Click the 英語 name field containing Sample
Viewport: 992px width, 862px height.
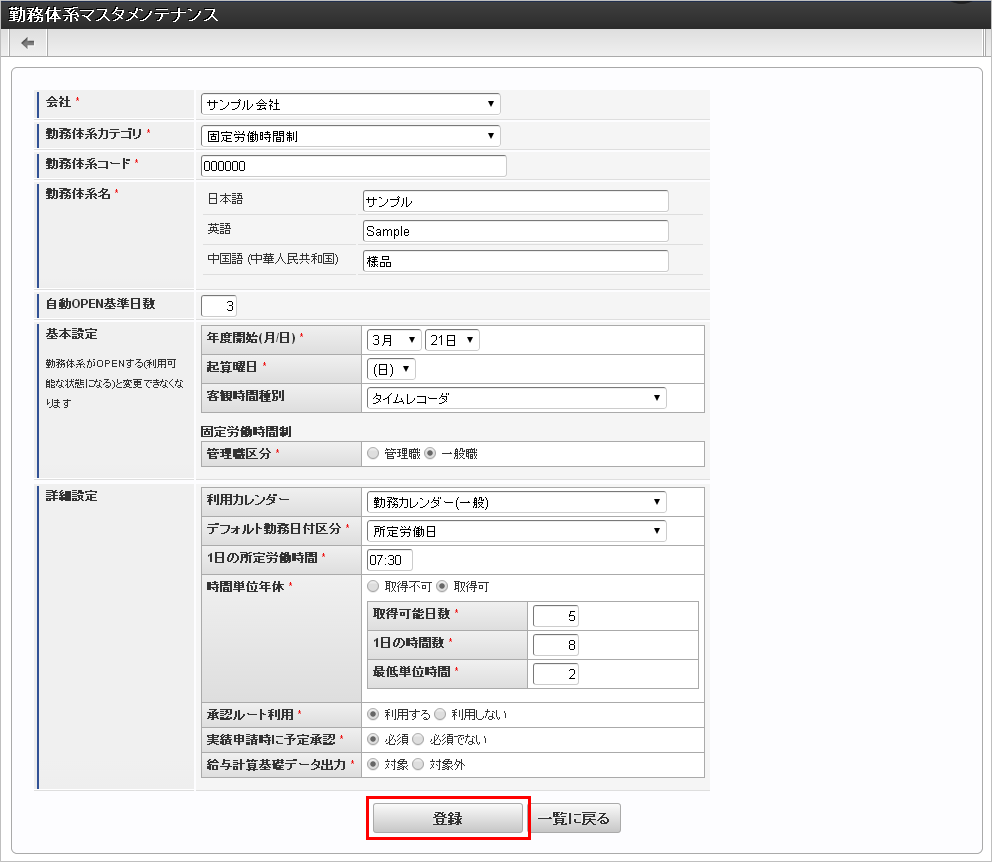coord(516,231)
